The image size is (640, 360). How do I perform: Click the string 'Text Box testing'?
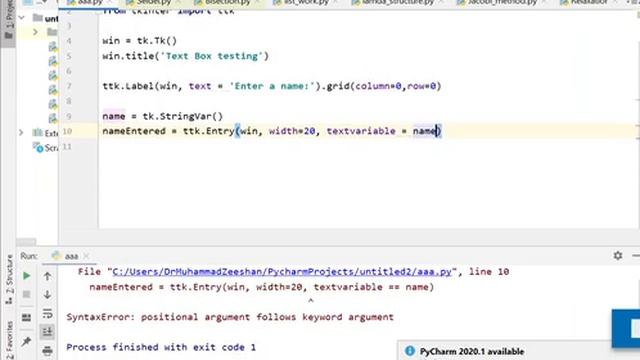(x=212, y=56)
